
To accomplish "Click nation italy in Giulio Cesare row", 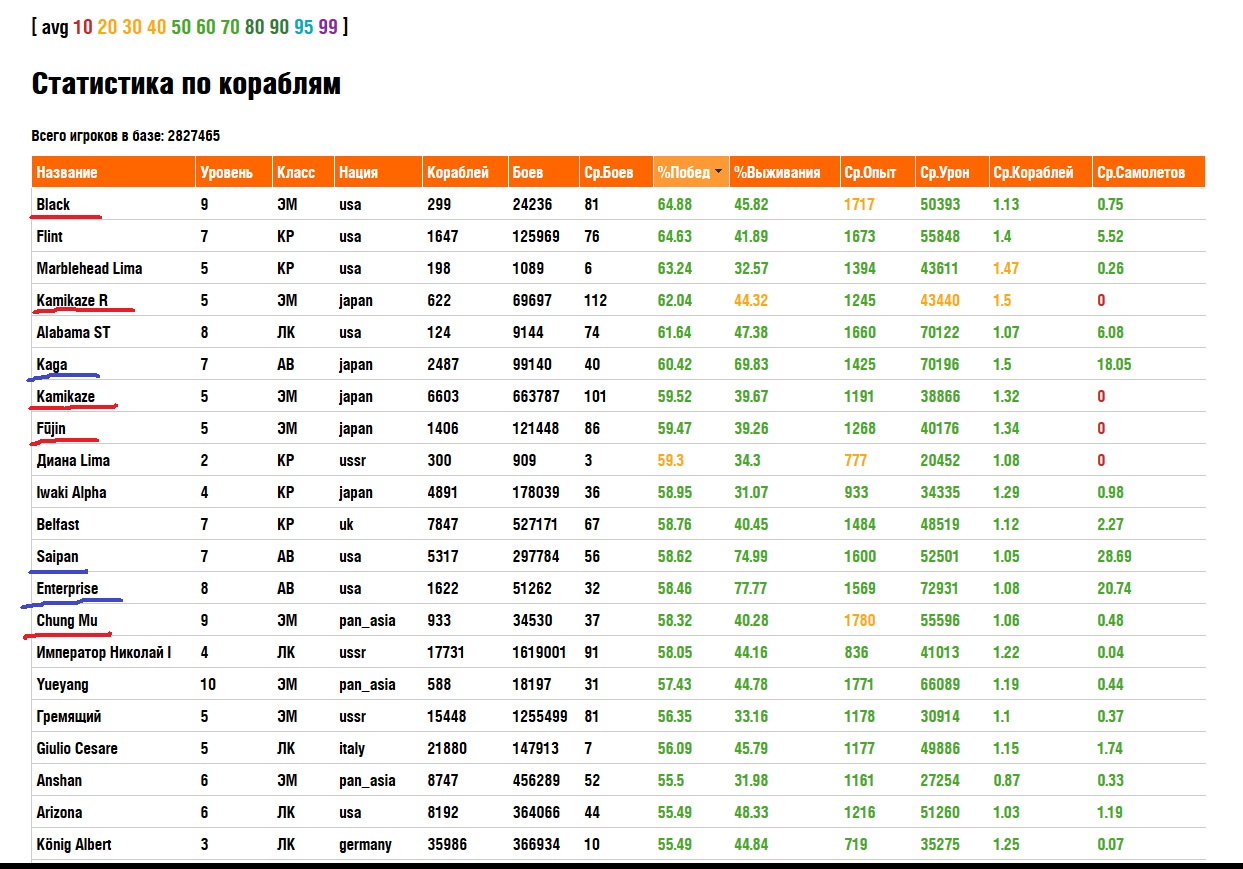I will [x=352, y=748].
